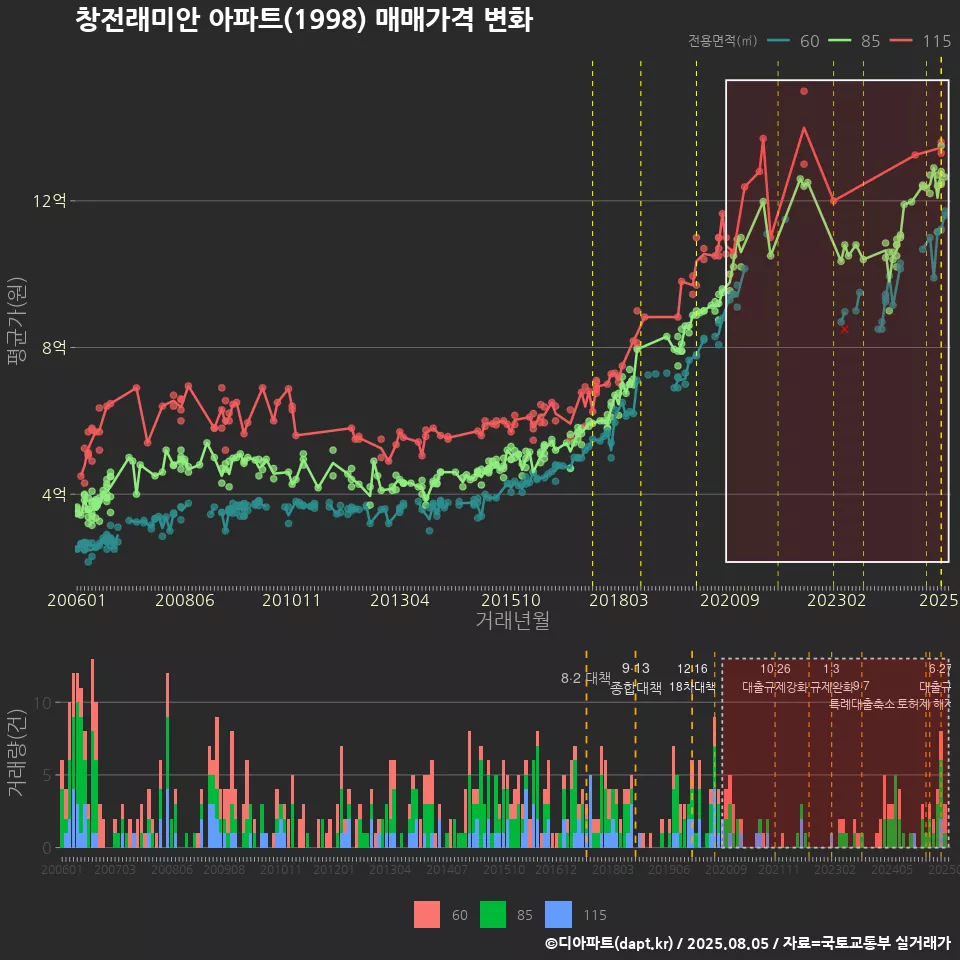Click the chart title '창전래미안 아파트(1998) 매매가격 변화'
Image resolution: width=960 pixels, height=960 pixels.
304,20
